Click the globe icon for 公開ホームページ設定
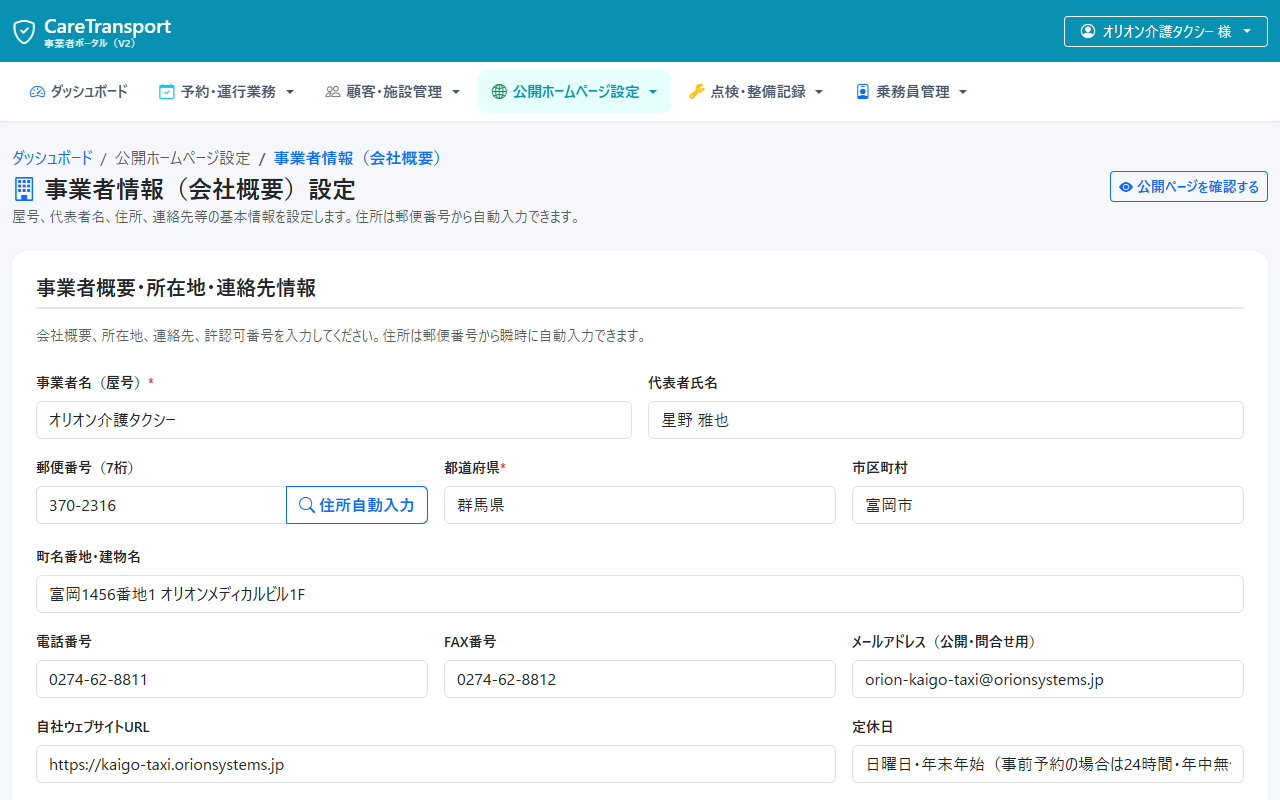 point(499,92)
